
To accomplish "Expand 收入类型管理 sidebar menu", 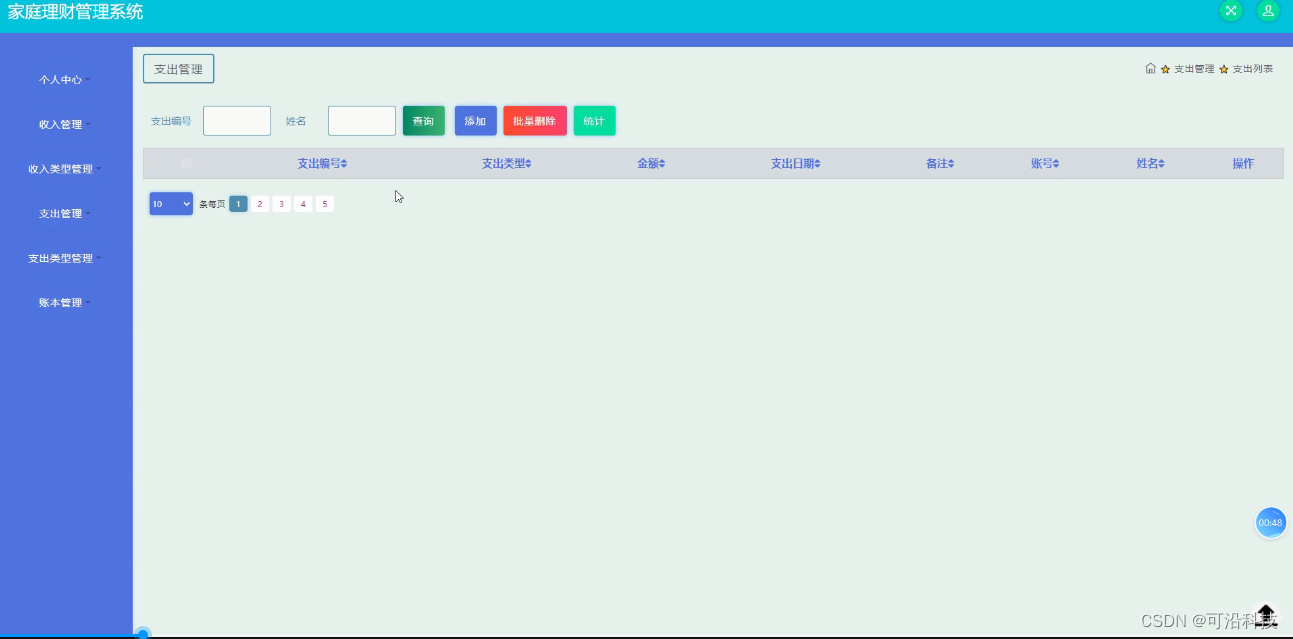I will coord(65,169).
